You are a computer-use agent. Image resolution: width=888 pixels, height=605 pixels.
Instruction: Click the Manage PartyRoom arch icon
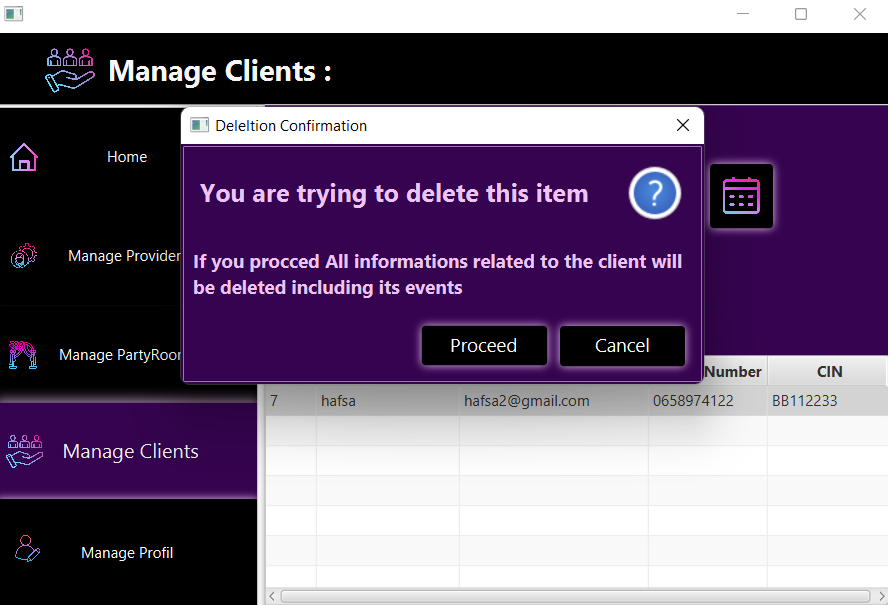point(23,355)
